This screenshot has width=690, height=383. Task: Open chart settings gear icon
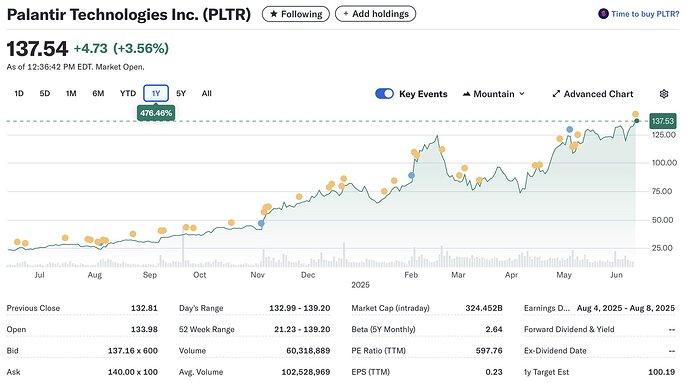coord(664,94)
